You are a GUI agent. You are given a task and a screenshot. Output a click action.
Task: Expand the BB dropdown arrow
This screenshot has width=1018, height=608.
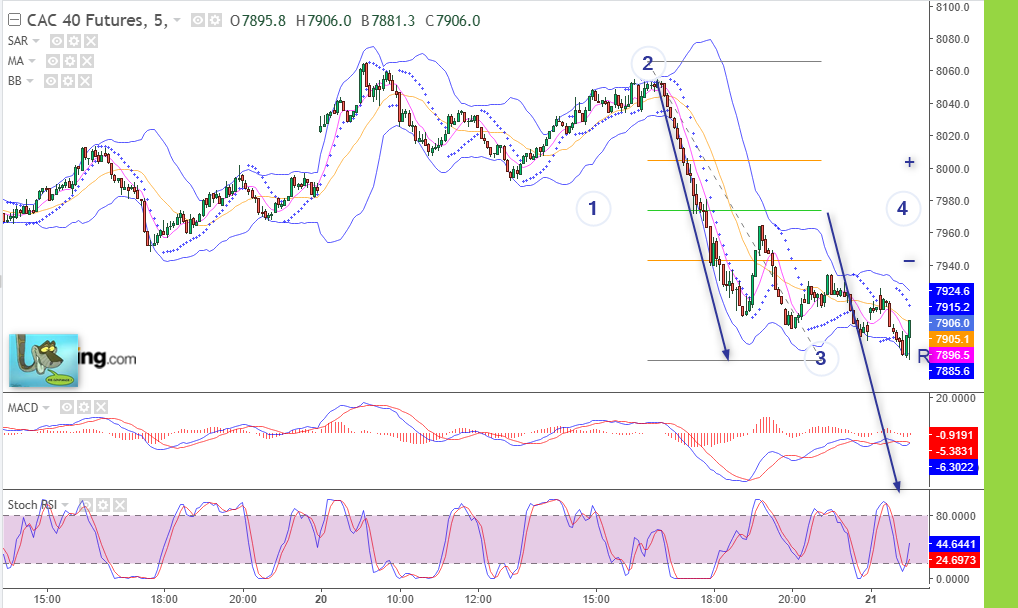pos(30,81)
